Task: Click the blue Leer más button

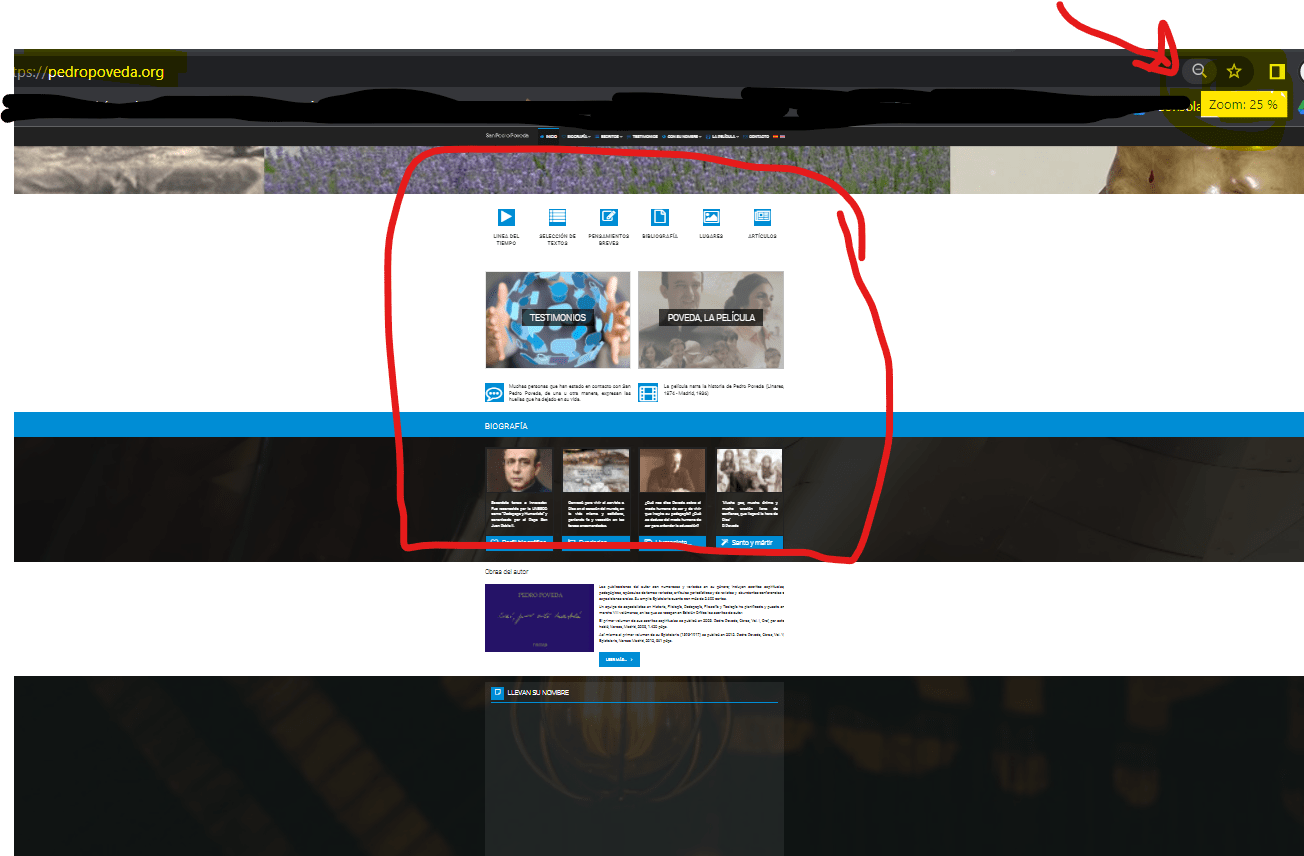Action: coord(619,660)
